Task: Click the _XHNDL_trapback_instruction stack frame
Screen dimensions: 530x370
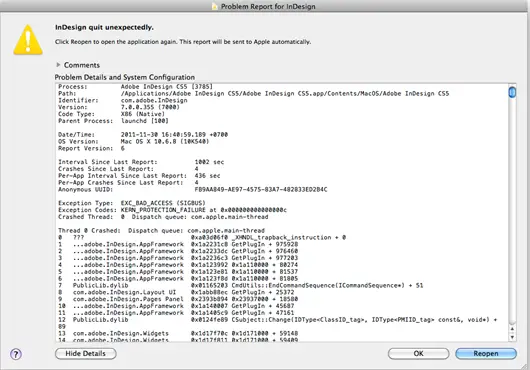Action: point(202,238)
